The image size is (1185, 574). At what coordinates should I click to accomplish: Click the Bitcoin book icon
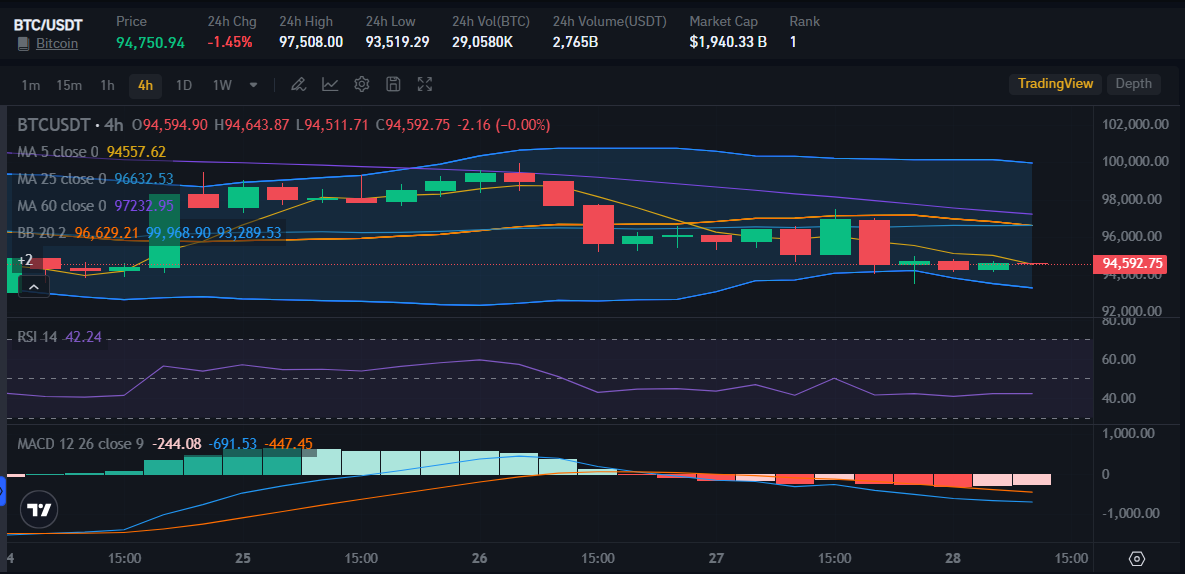click(23, 44)
